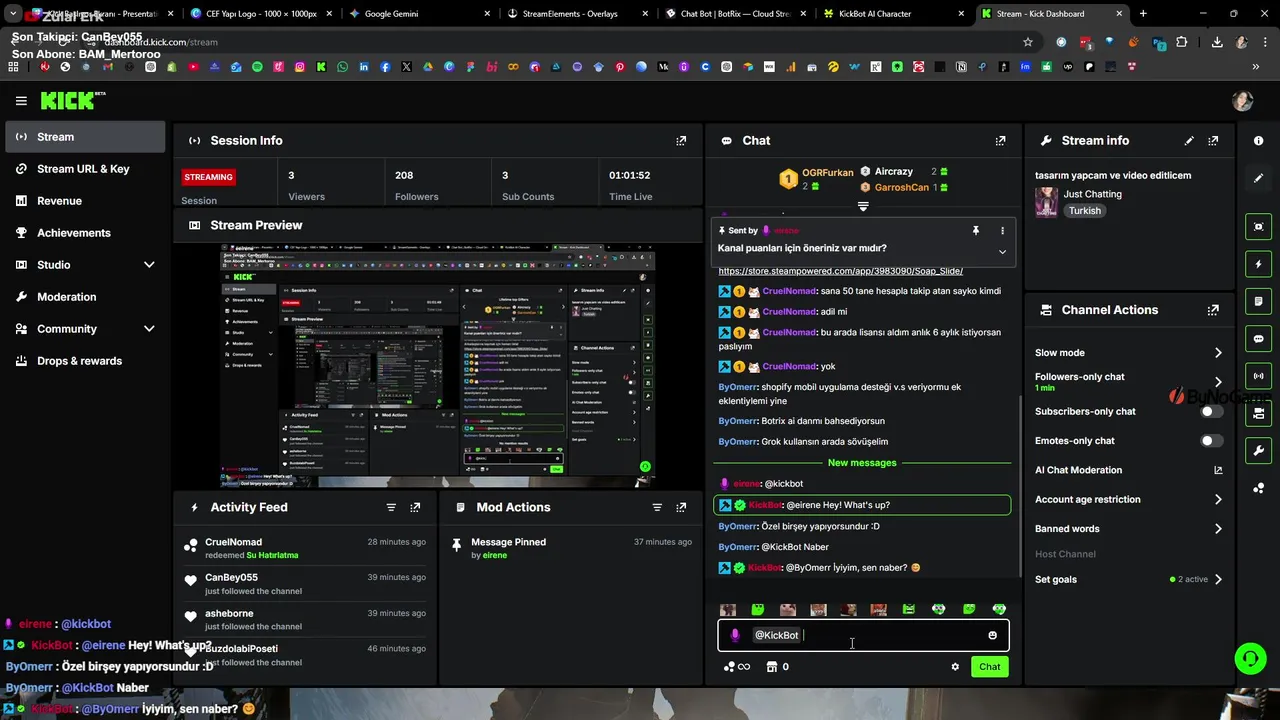
Task: Click the green help bubble icon
Action: [1250, 658]
